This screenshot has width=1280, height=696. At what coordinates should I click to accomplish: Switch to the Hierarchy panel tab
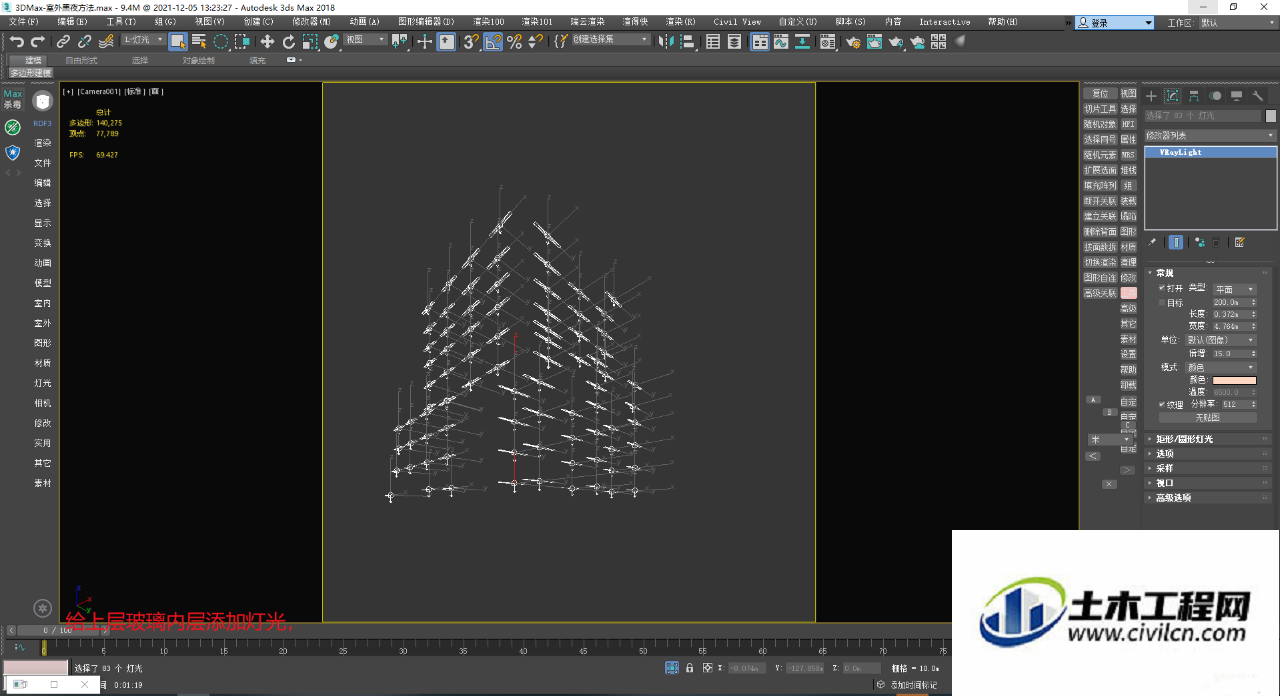[1194, 96]
